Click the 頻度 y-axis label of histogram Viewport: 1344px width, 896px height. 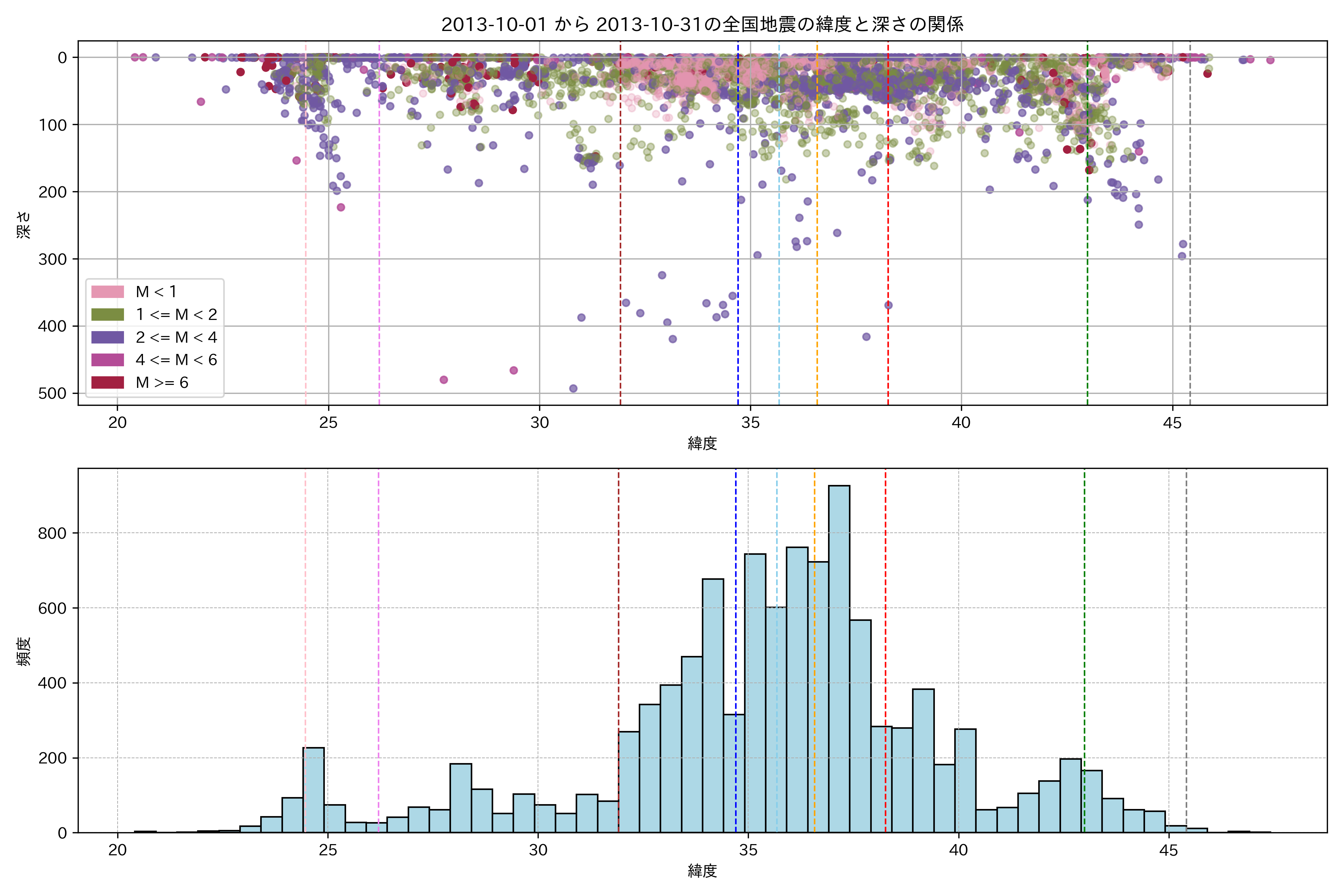24,651
